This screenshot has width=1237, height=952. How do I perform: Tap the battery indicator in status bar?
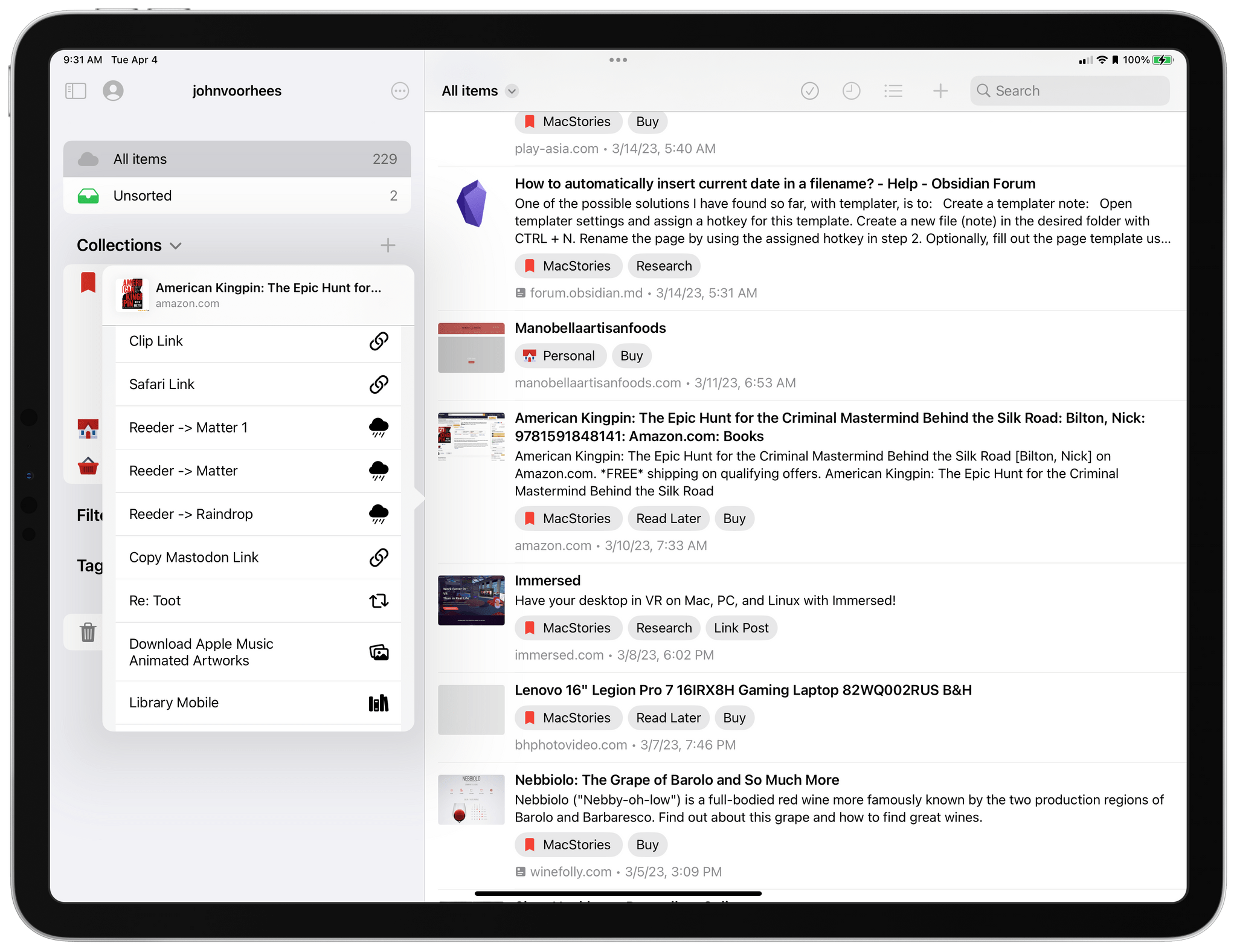[x=1163, y=60]
